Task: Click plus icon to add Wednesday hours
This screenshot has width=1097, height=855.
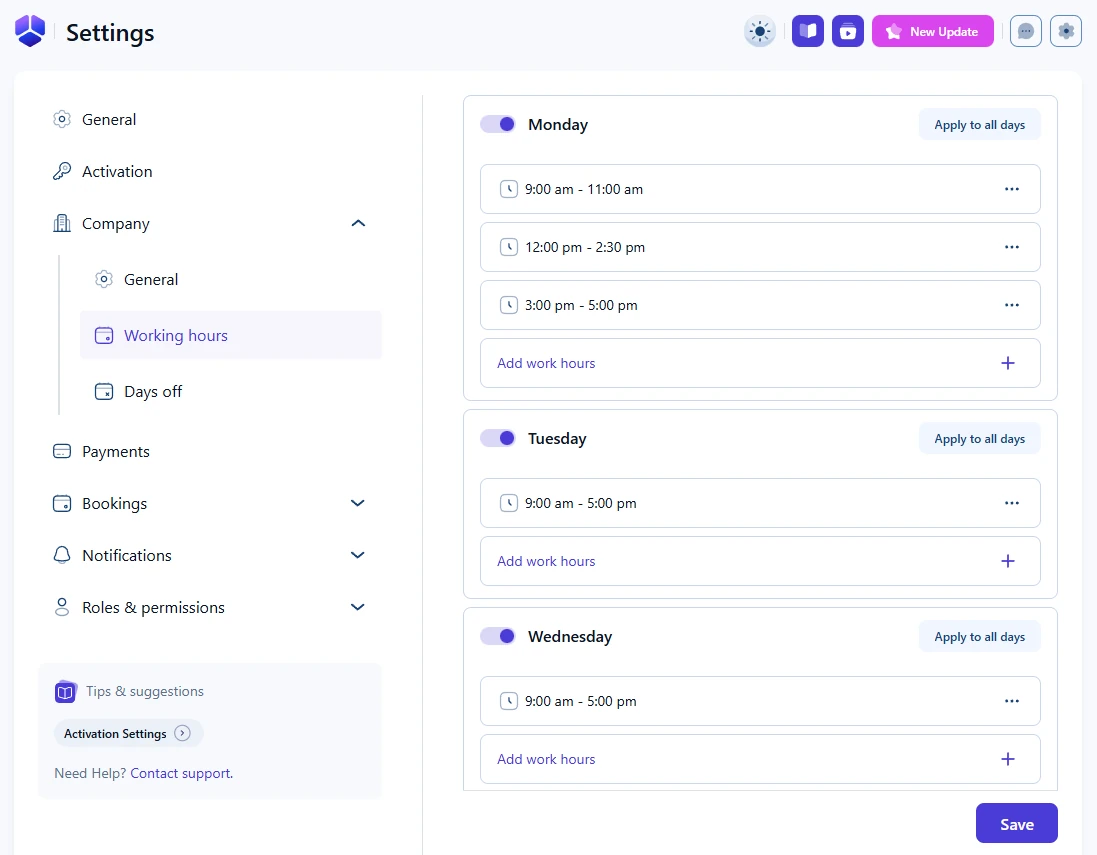Action: click(x=1008, y=759)
